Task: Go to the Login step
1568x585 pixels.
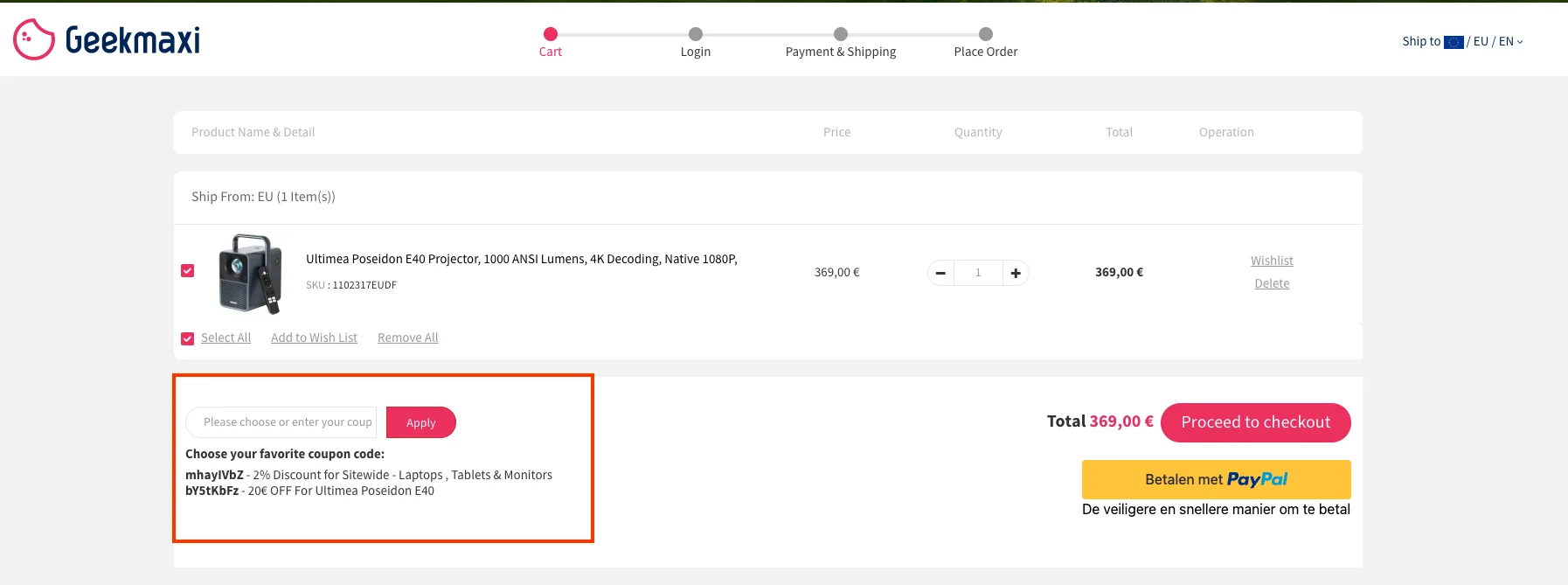Action: pyautogui.click(x=696, y=42)
